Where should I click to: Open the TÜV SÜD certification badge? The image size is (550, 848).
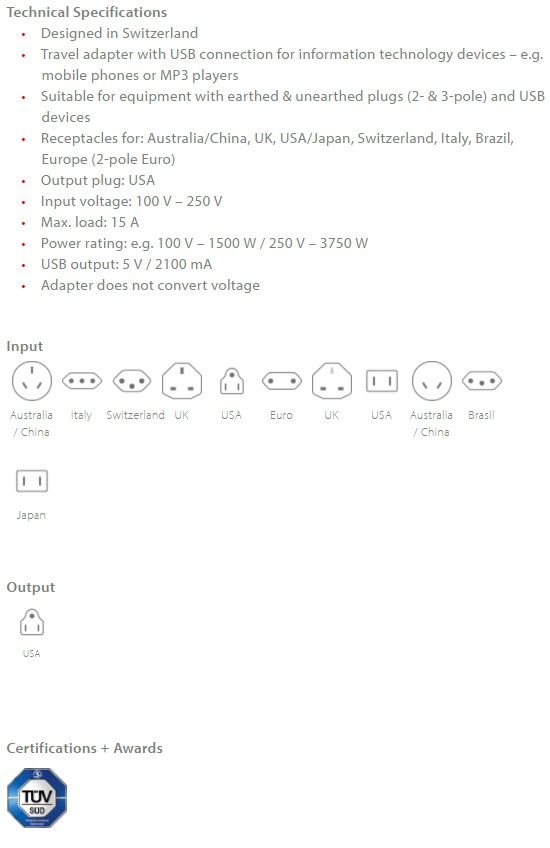coord(37,798)
